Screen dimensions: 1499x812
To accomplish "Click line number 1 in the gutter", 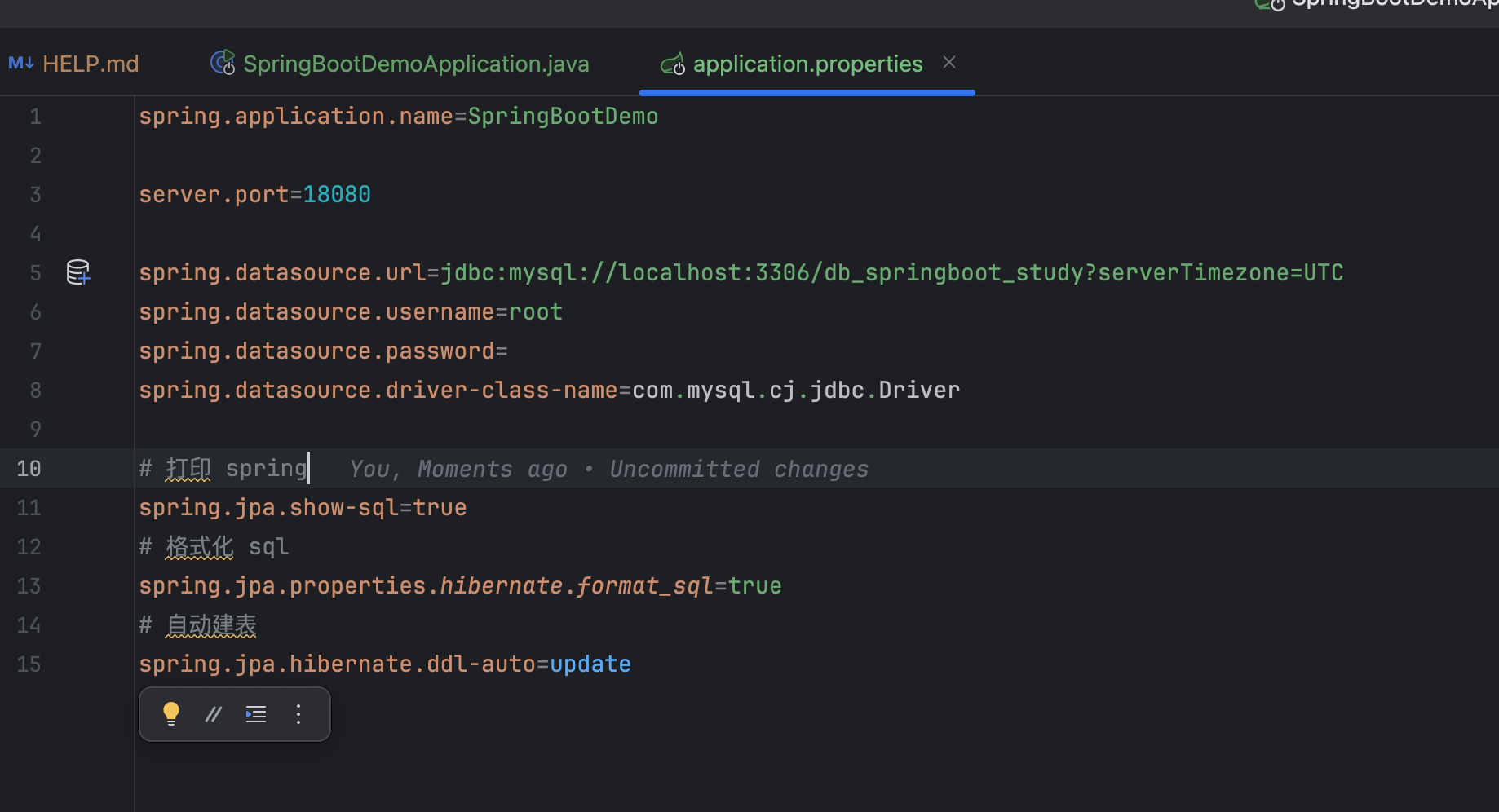I will click(x=35, y=117).
